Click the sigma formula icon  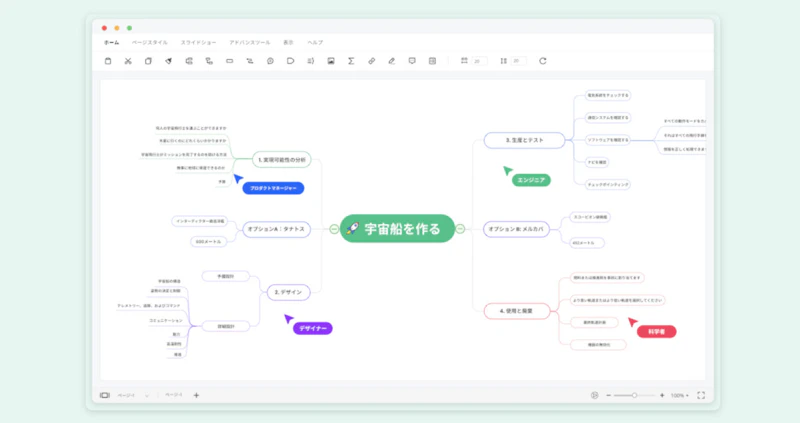pos(351,61)
